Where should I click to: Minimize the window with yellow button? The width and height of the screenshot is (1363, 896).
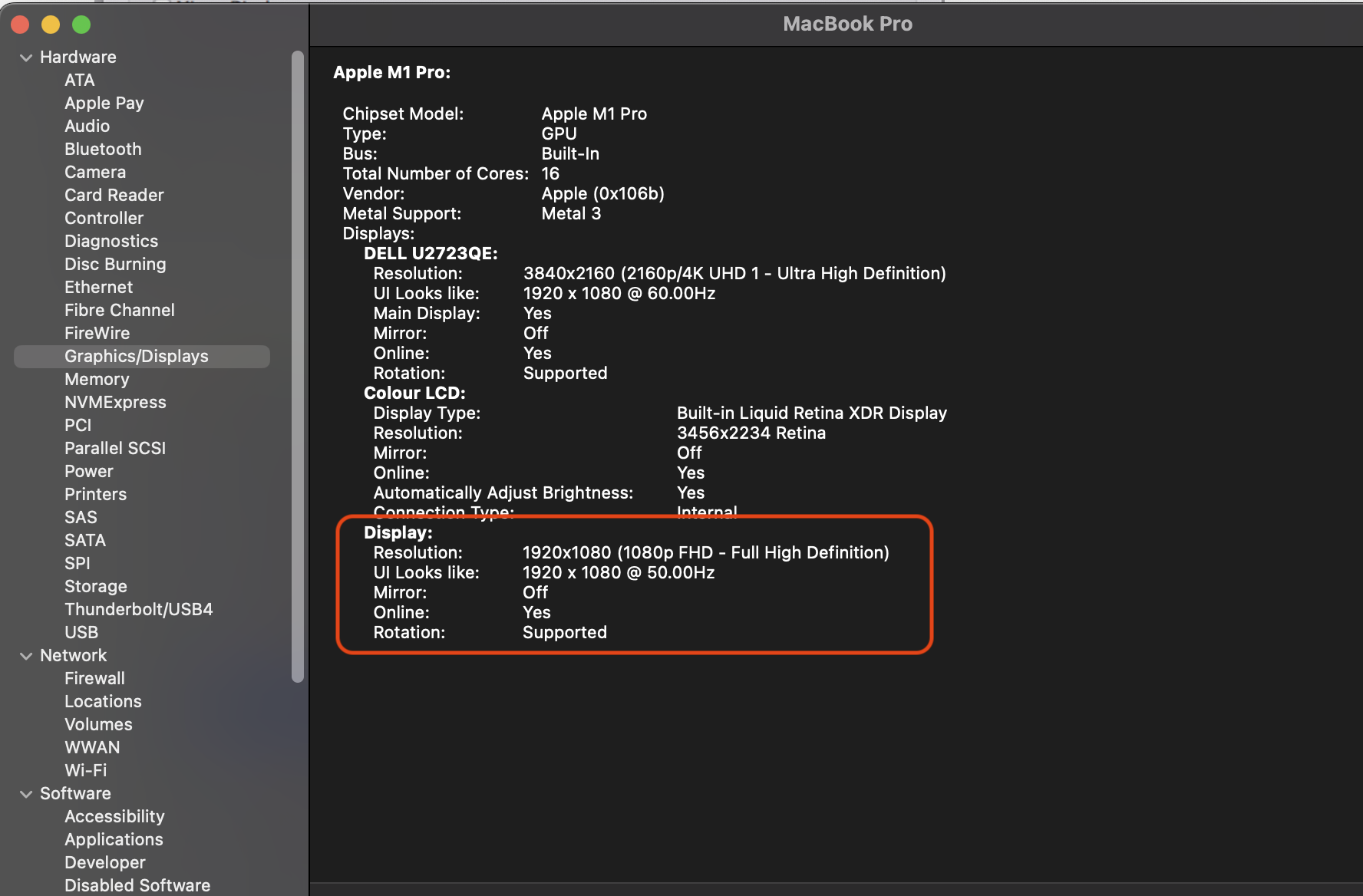[x=51, y=25]
